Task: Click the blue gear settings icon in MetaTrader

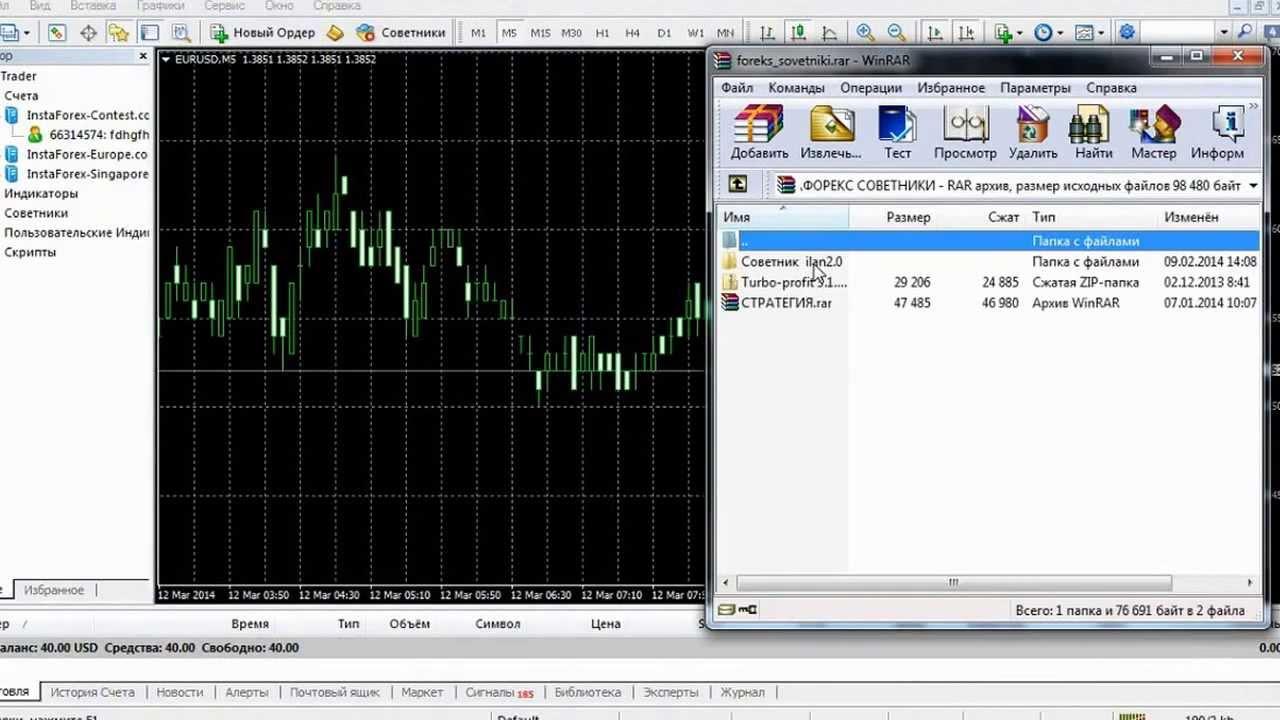Action: tap(1127, 33)
